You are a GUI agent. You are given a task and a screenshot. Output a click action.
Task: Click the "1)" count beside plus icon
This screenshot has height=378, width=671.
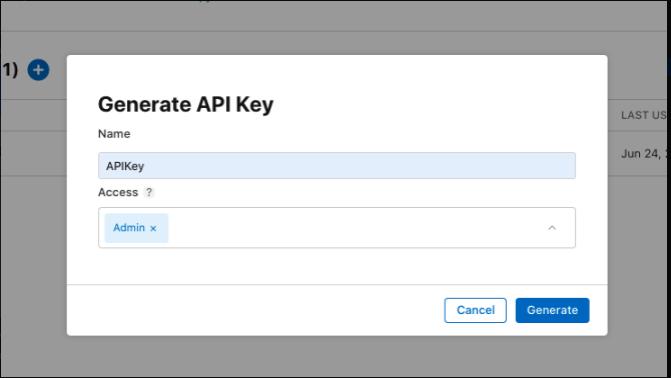pyautogui.click(x=9, y=69)
